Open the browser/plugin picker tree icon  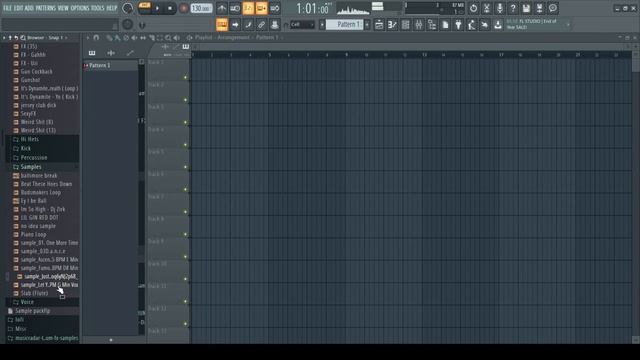click(432, 25)
